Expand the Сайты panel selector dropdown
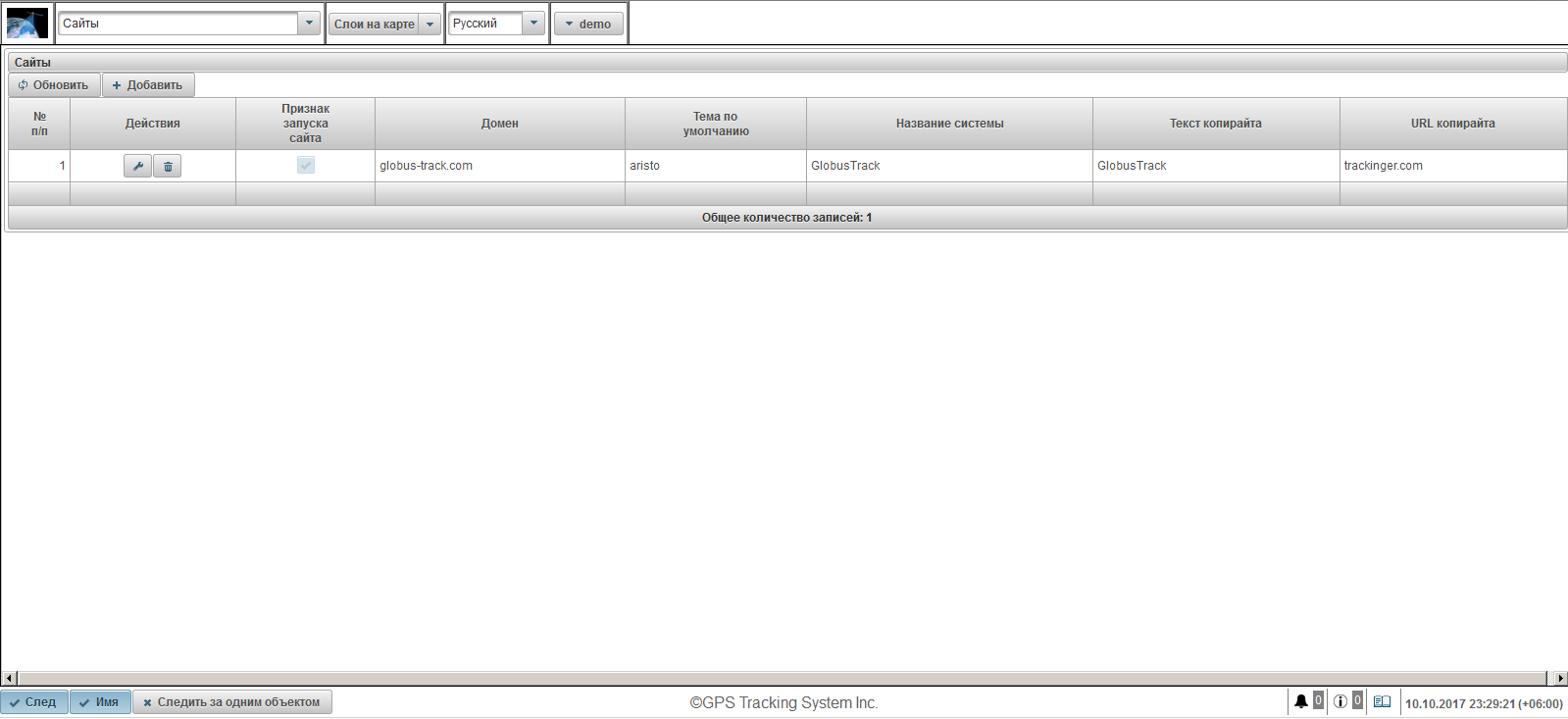The height and width of the screenshot is (719, 1568). [309, 24]
